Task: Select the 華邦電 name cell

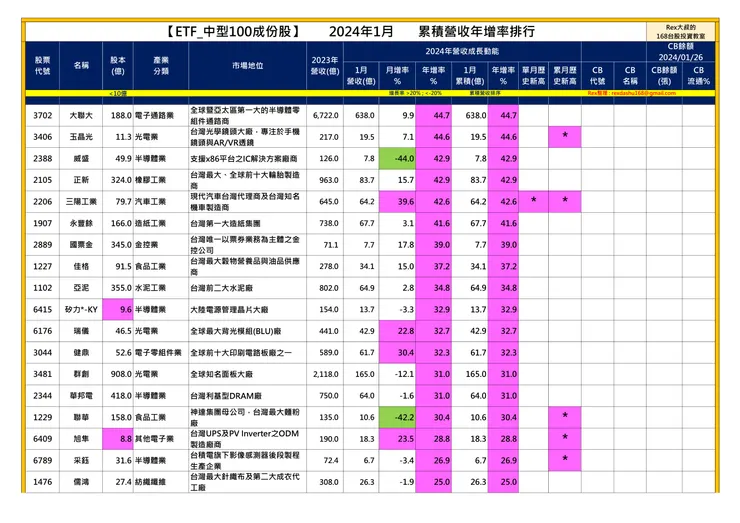Action: coord(81,396)
